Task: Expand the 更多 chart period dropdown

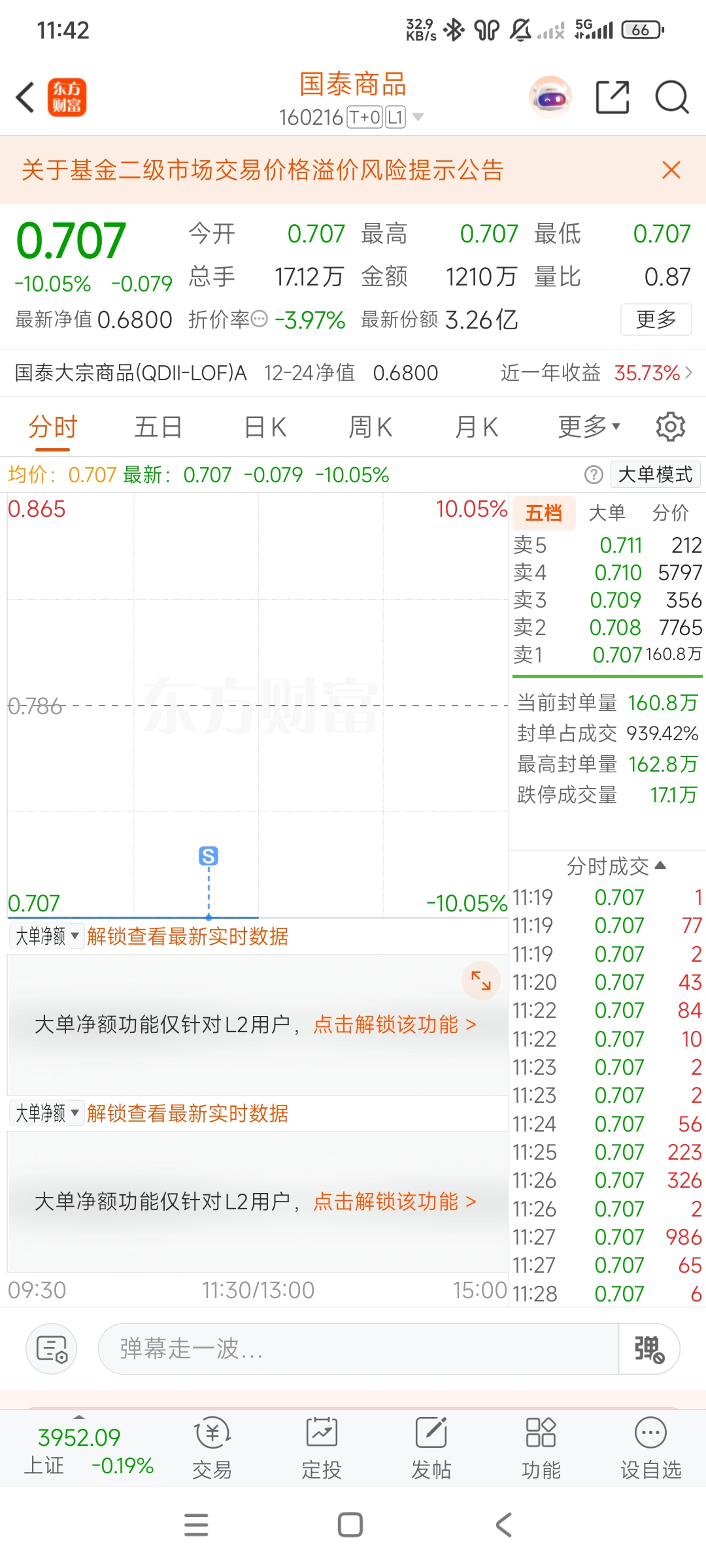Action: click(588, 427)
